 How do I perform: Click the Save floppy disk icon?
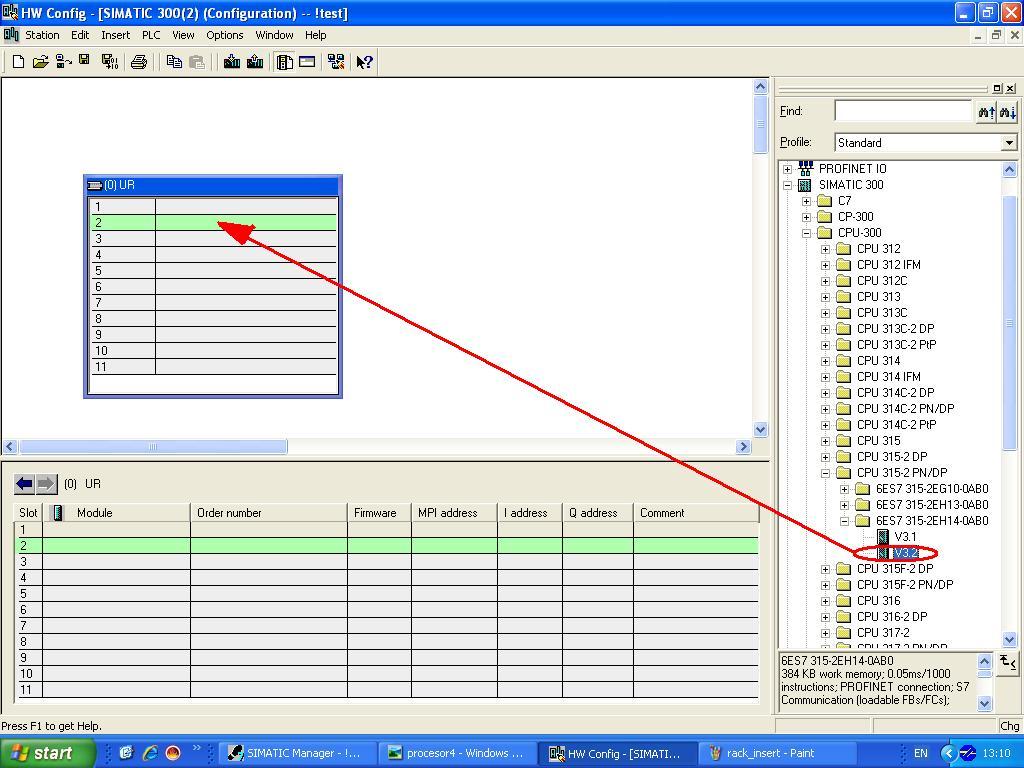[x=84, y=60]
